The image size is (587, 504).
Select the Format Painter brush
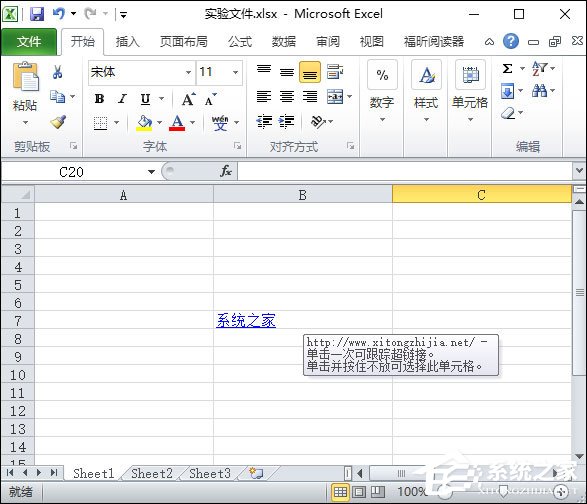[58, 121]
